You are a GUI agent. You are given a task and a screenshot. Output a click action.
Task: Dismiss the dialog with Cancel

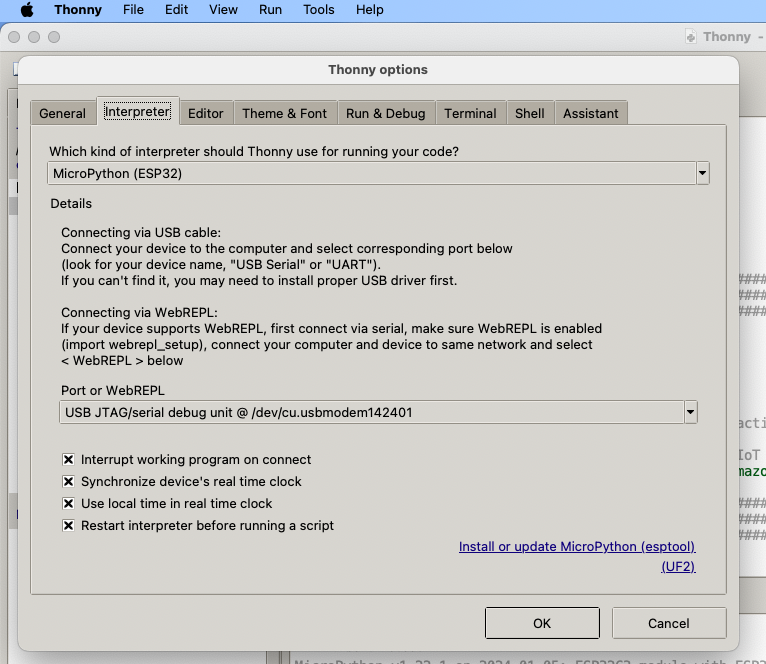[669, 623]
